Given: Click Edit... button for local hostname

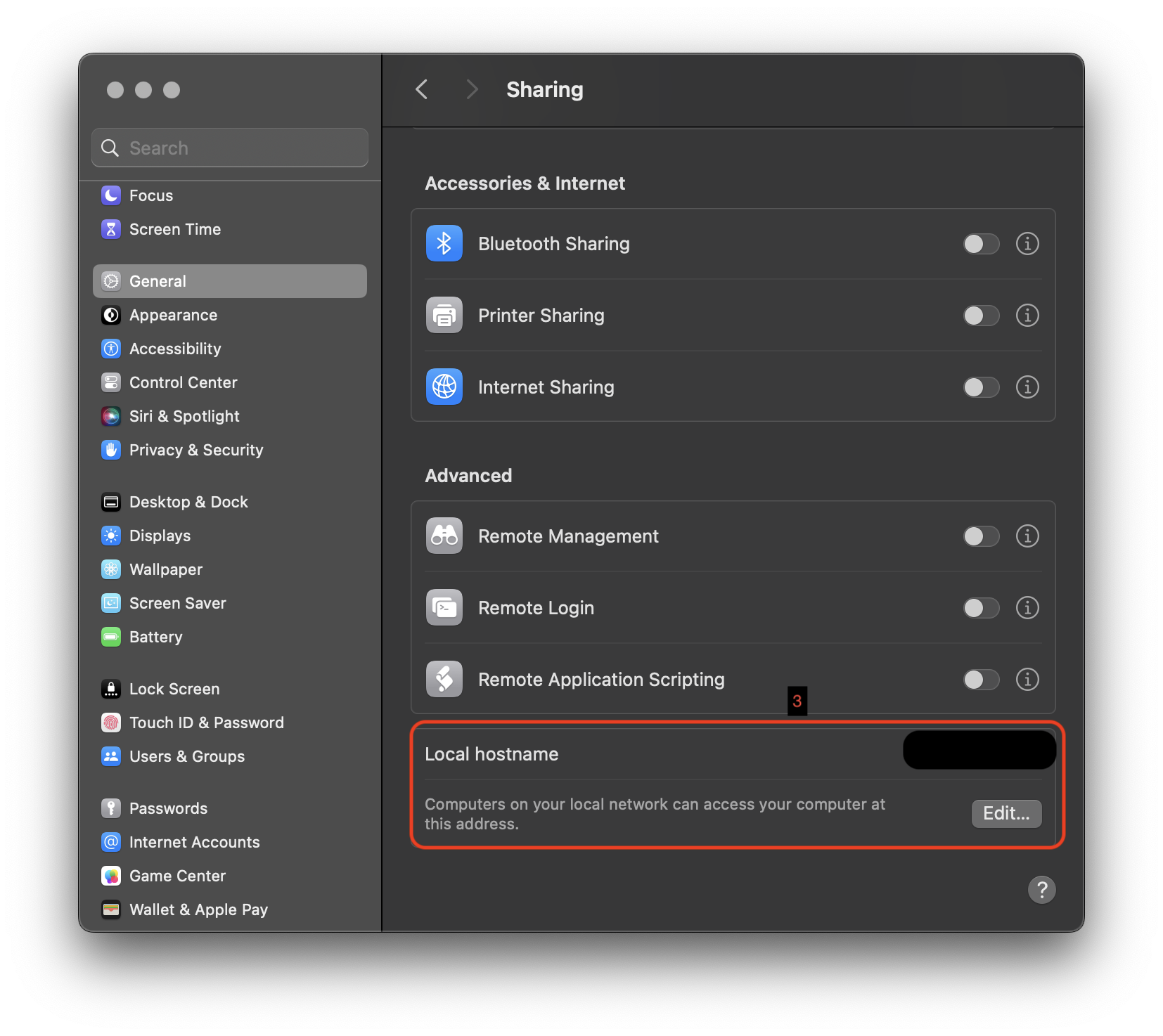Looking at the screenshot, I should [1006, 814].
